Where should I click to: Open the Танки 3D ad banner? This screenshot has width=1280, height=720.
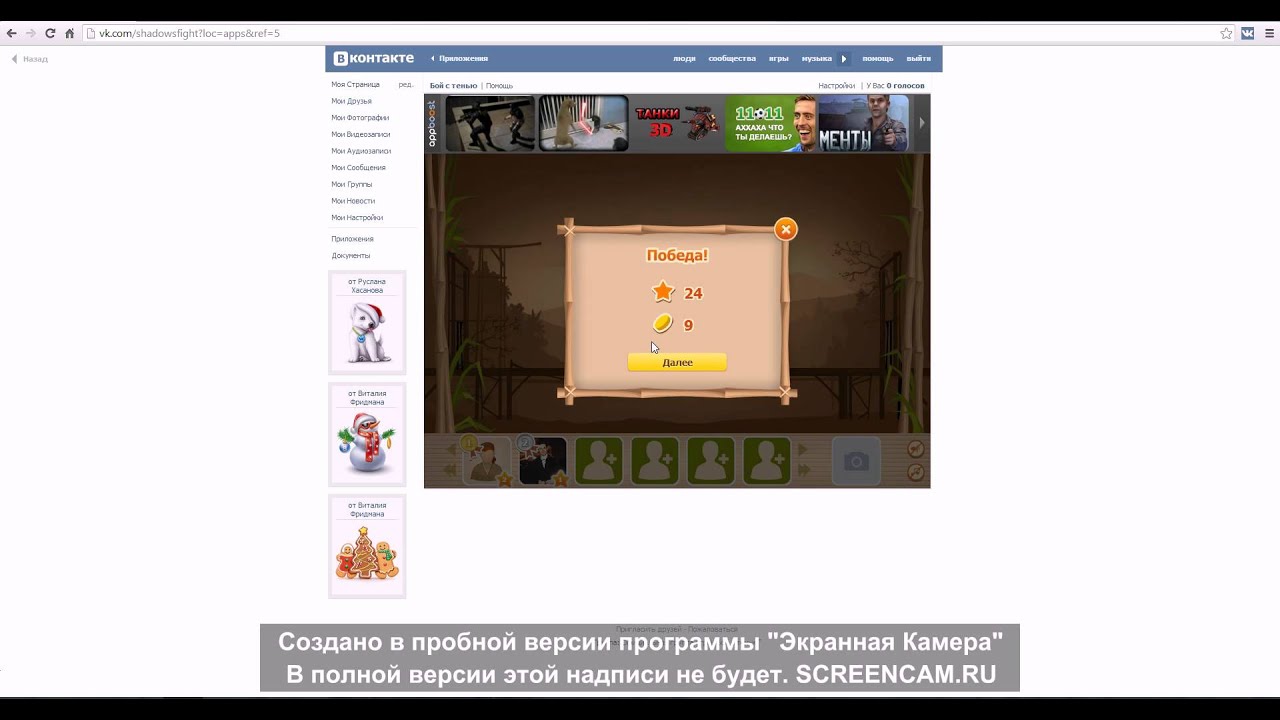pos(677,123)
